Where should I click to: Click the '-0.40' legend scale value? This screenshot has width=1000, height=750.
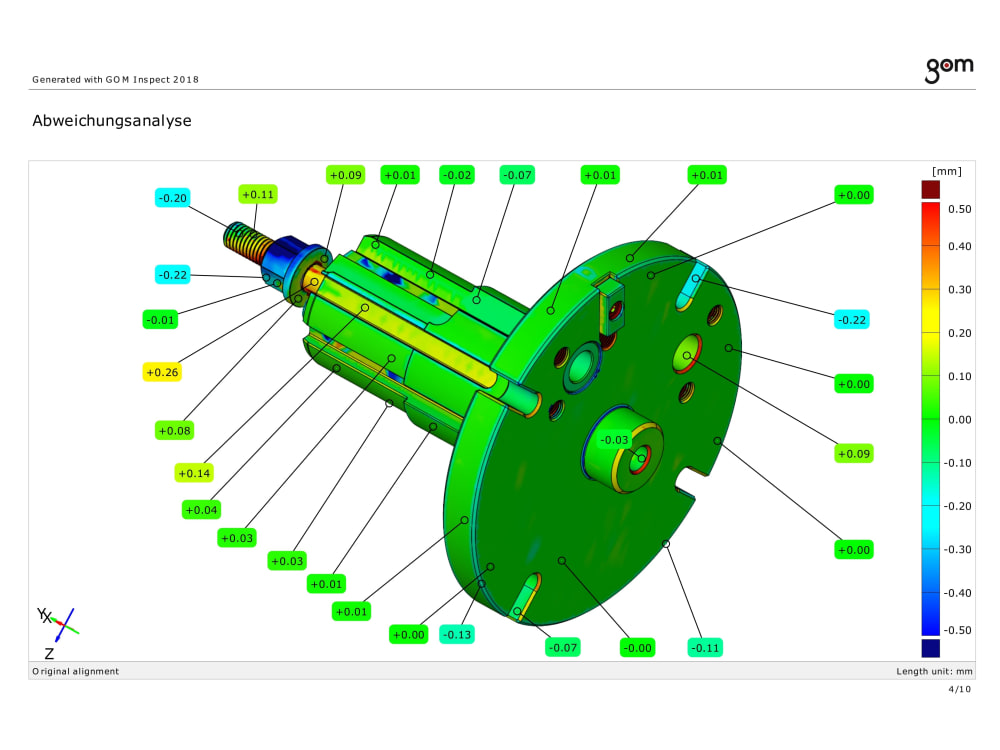[x=957, y=593]
